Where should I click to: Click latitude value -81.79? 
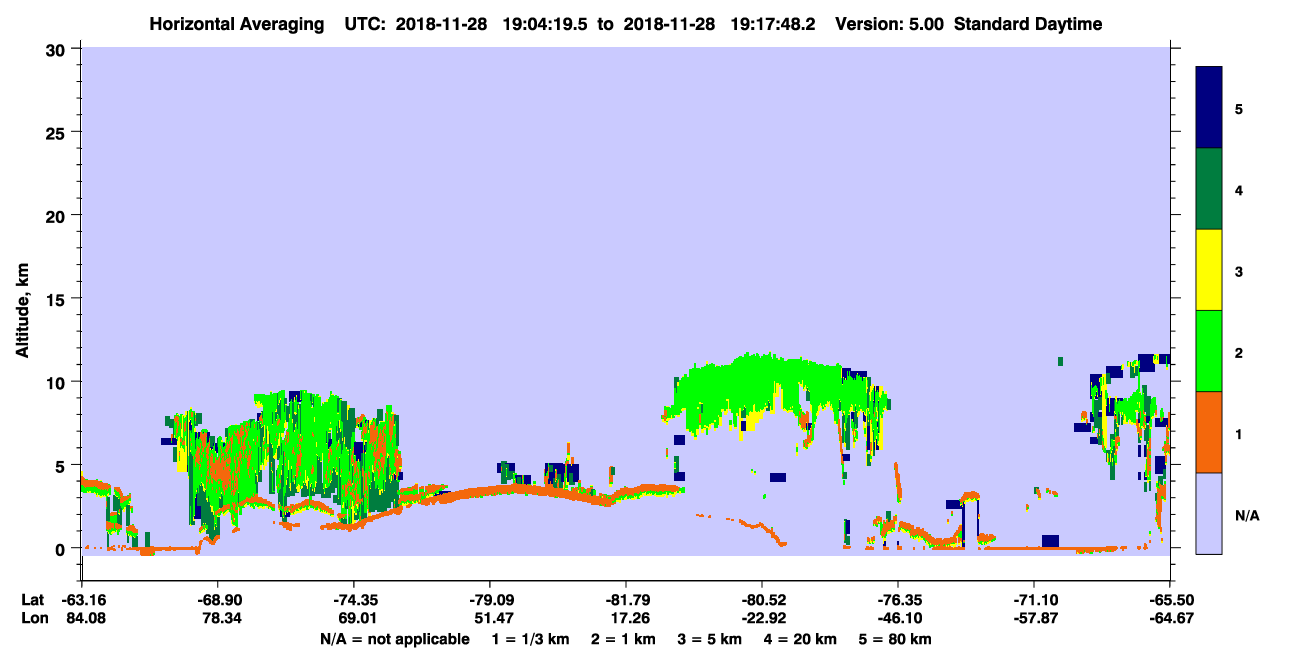click(626, 599)
